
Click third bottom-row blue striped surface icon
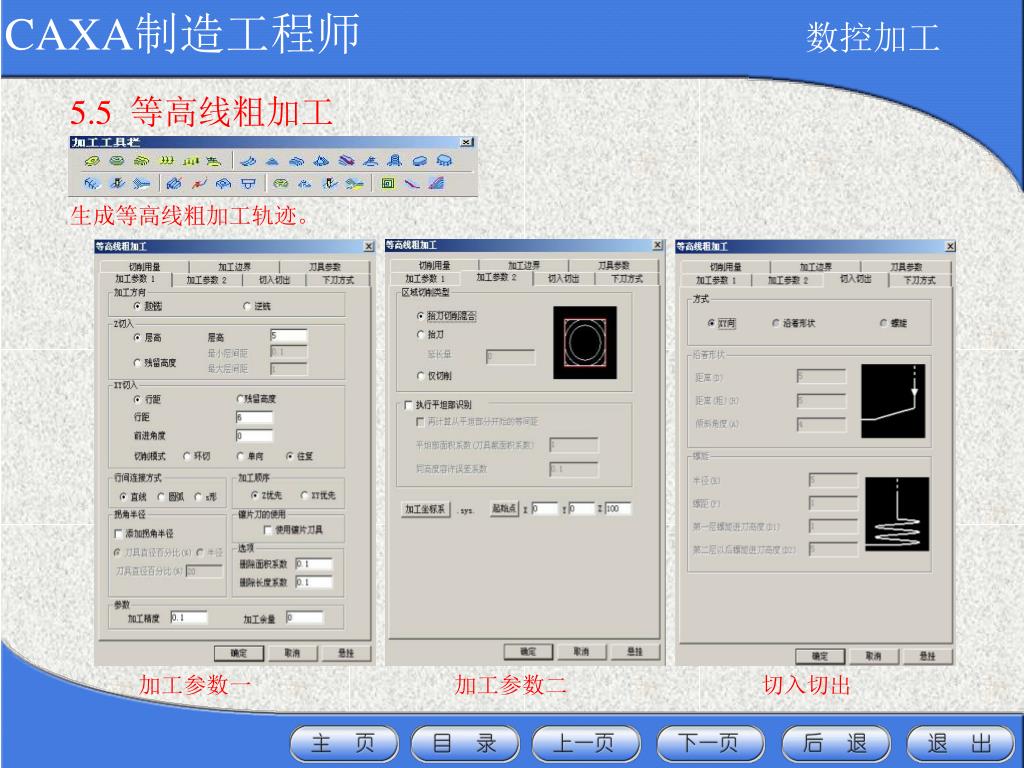coord(141,184)
